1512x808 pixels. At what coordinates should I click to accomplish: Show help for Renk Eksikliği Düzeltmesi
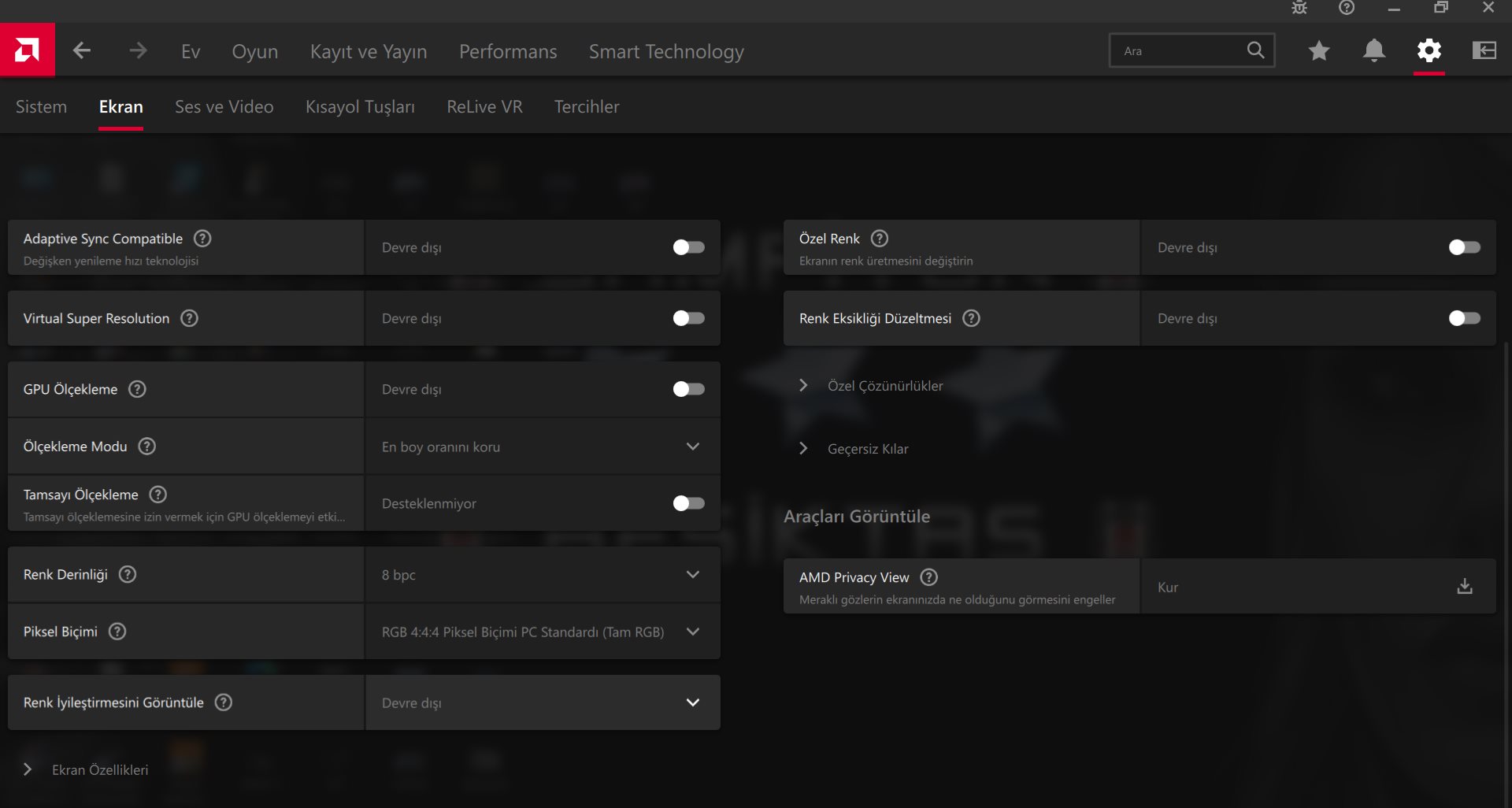[971, 318]
